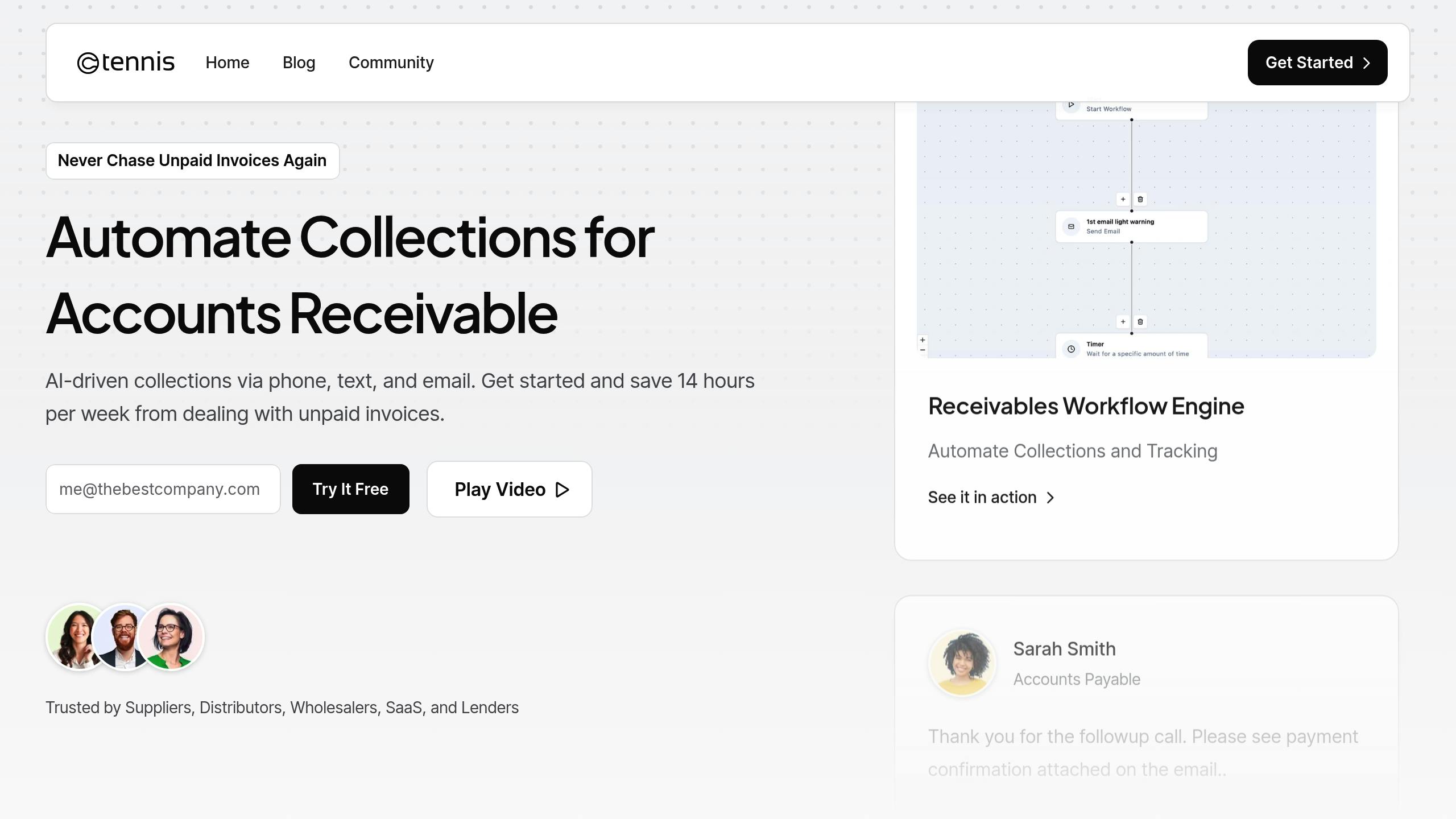Open the Home menu item
This screenshot has width=1456, height=819.
(227, 63)
